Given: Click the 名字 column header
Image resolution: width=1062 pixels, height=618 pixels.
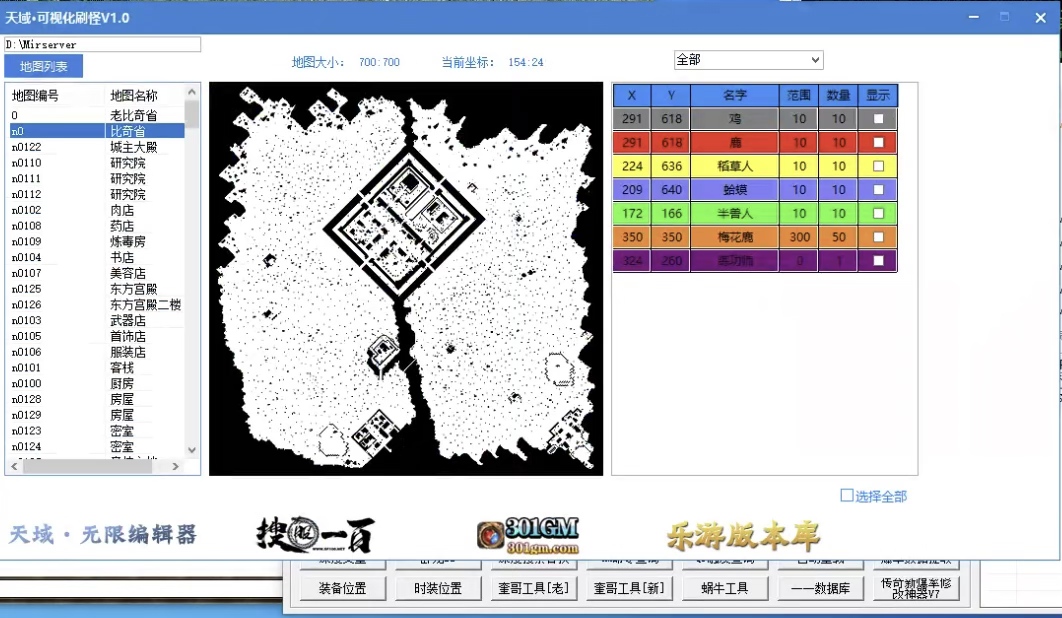Looking at the screenshot, I should (734, 96).
